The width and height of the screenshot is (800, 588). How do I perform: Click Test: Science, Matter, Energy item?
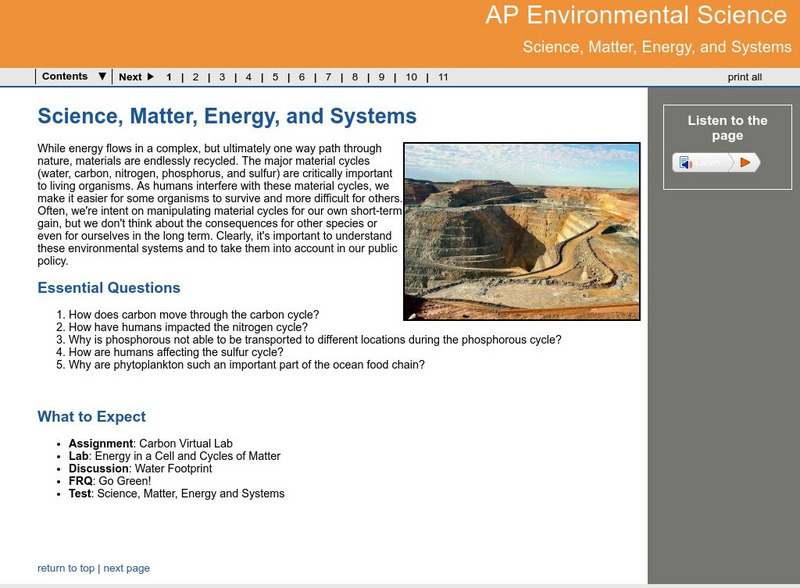[x=177, y=494]
